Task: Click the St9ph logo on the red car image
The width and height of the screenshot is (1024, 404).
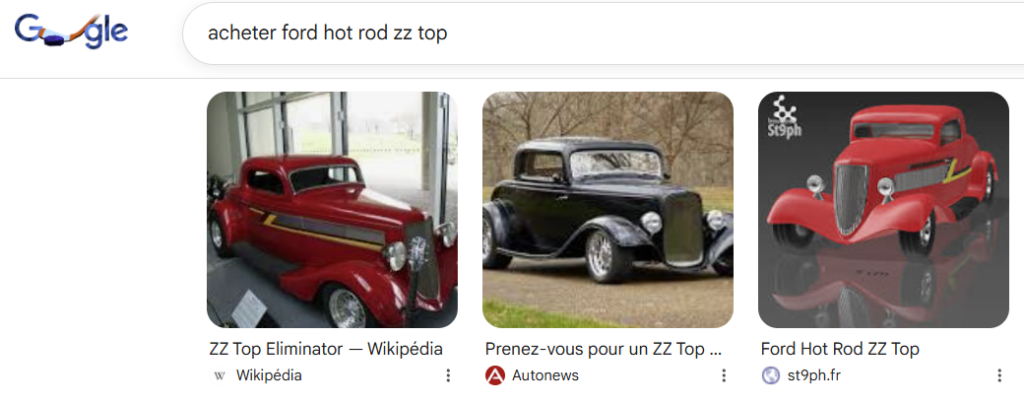Action: pyautogui.click(x=783, y=117)
